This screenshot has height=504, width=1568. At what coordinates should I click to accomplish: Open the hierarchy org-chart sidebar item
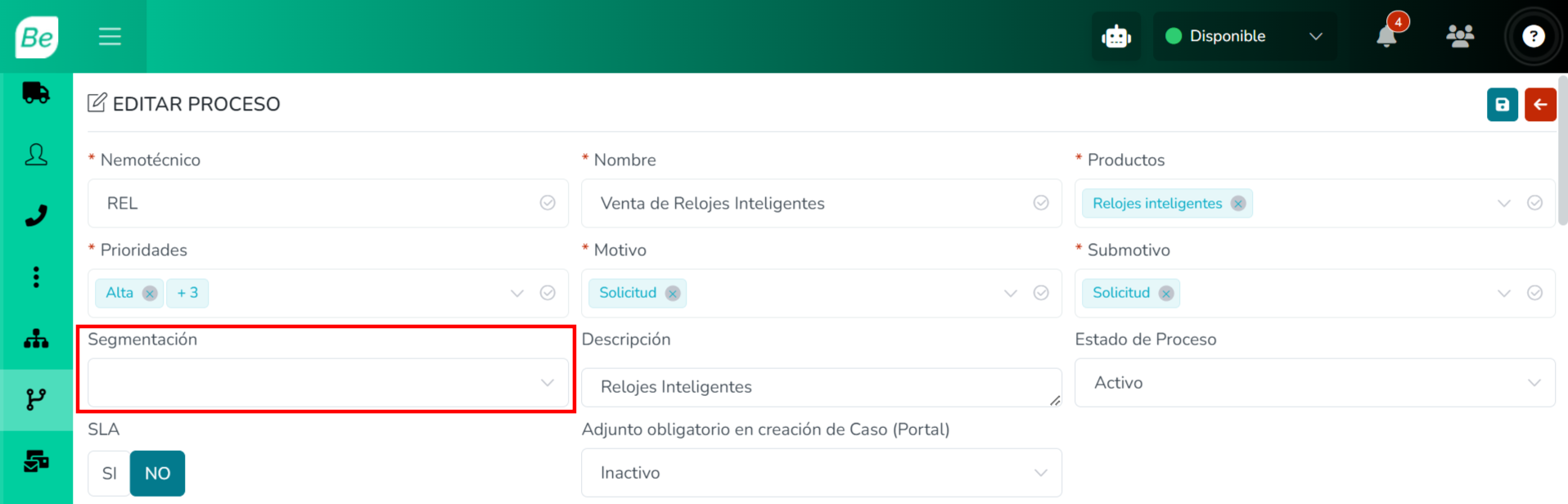coord(36,338)
